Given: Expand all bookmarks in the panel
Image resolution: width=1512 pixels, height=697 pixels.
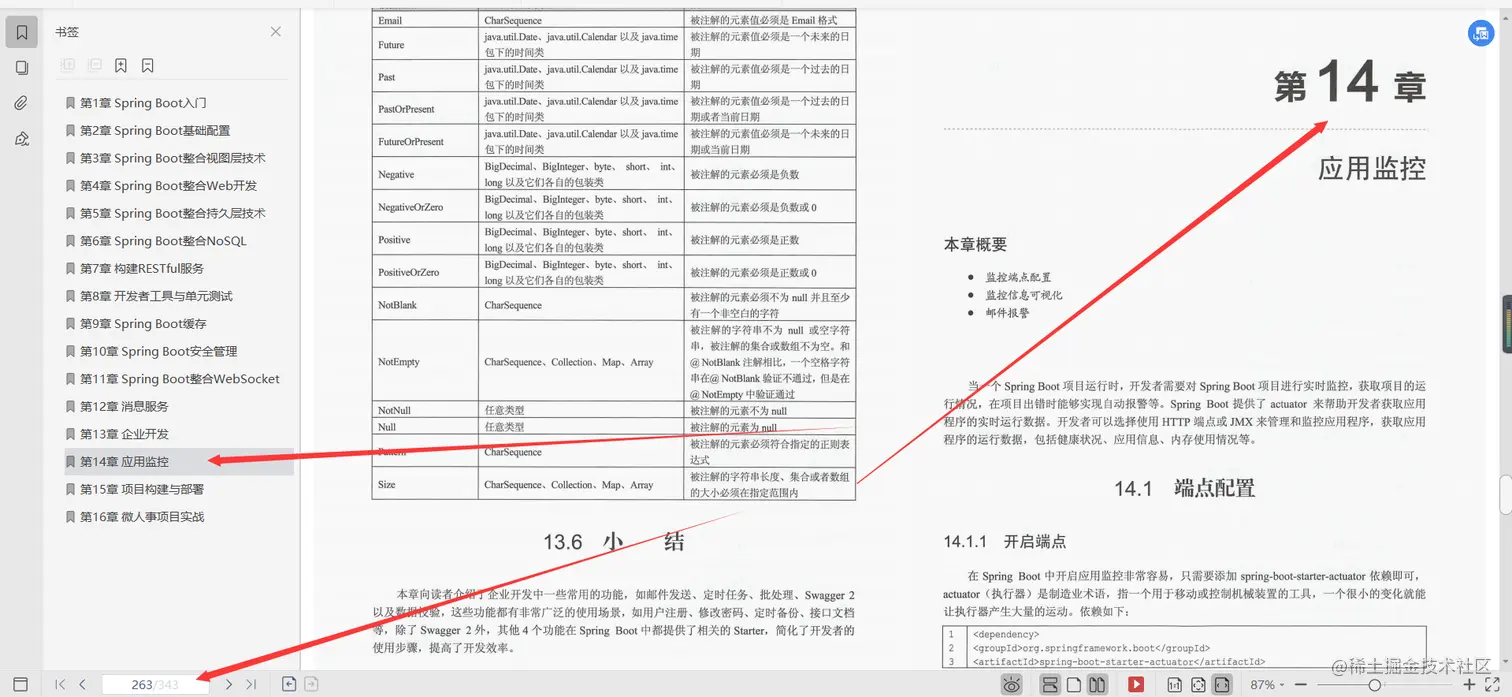Looking at the screenshot, I should pyautogui.click(x=66, y=65).
